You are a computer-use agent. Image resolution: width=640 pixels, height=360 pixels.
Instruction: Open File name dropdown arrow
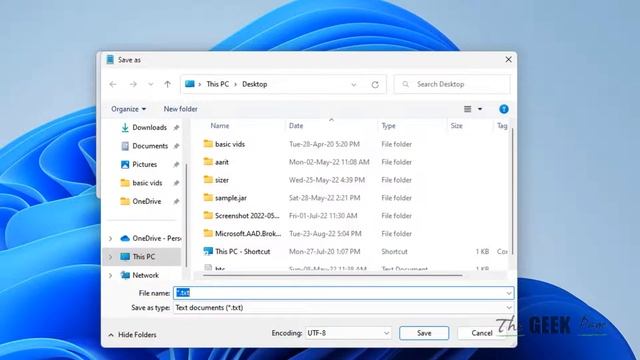509,293
